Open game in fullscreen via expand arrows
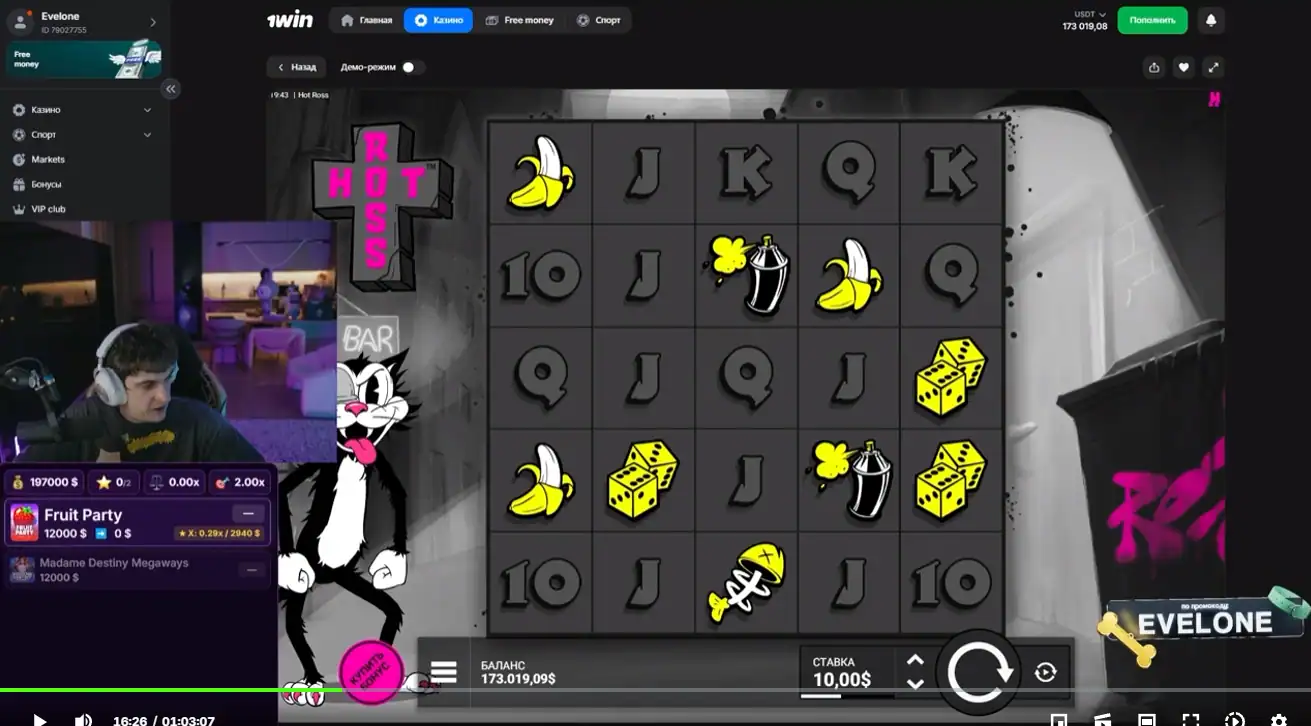Viewport: 1311px width, 726px height. point(1213,67)
